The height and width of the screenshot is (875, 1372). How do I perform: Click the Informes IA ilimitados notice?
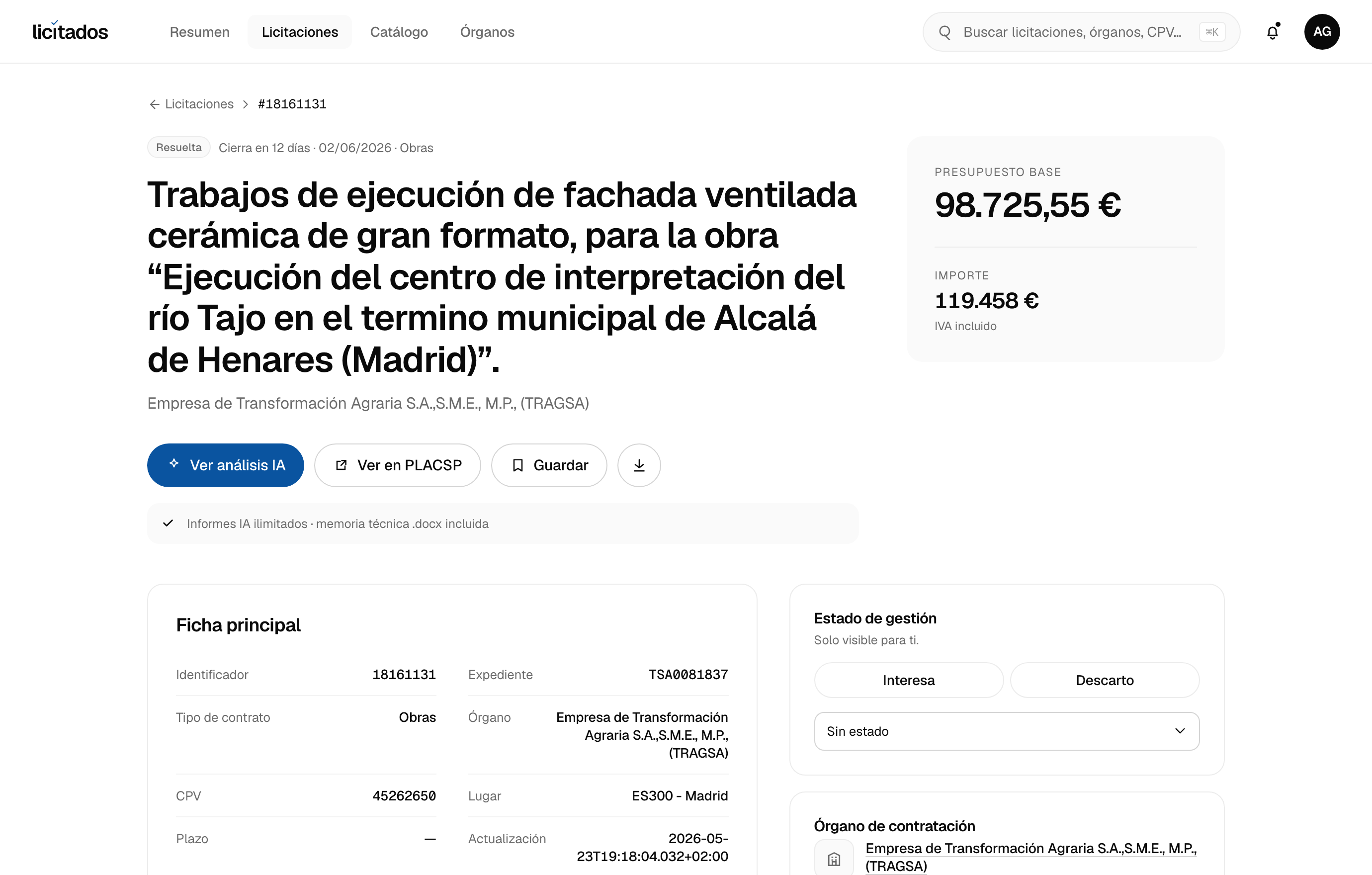pyautogui.click(x=503, y=524)
